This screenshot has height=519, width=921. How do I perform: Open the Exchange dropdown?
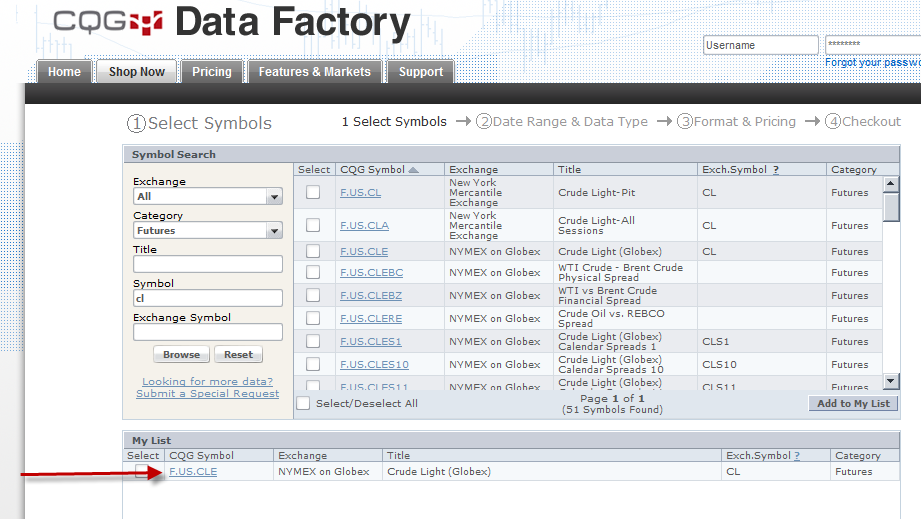(207, 197)
